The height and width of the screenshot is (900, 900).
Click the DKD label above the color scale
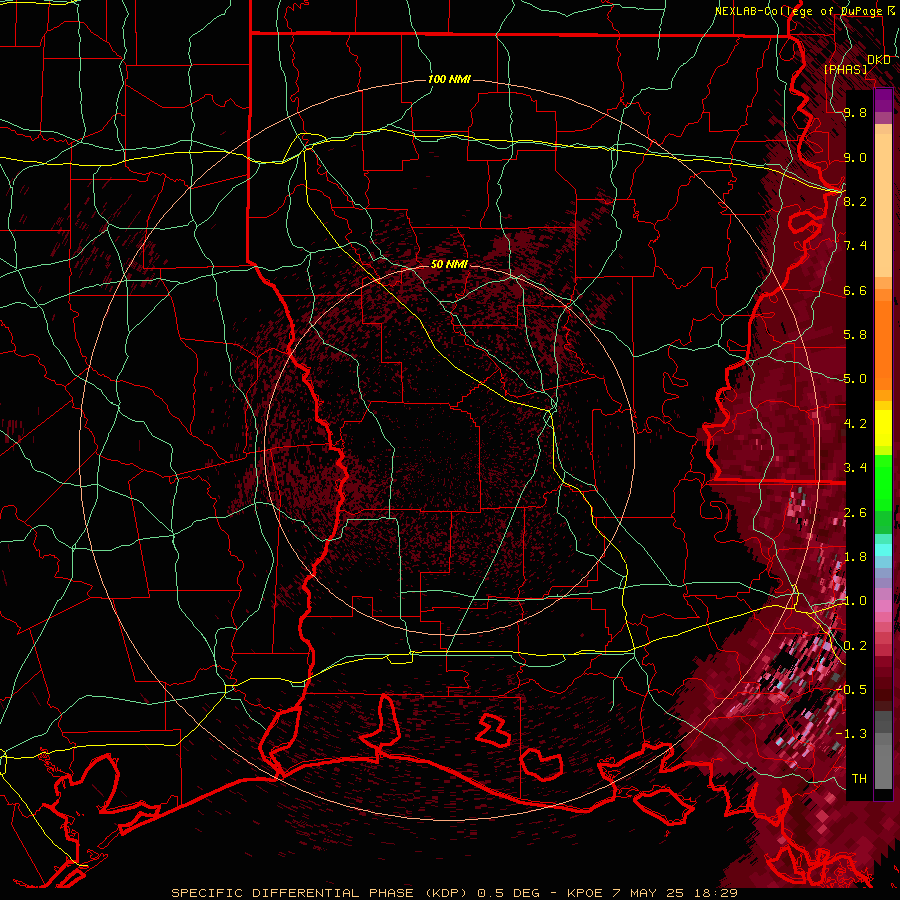pyautogui.click(x=879, y=60)
